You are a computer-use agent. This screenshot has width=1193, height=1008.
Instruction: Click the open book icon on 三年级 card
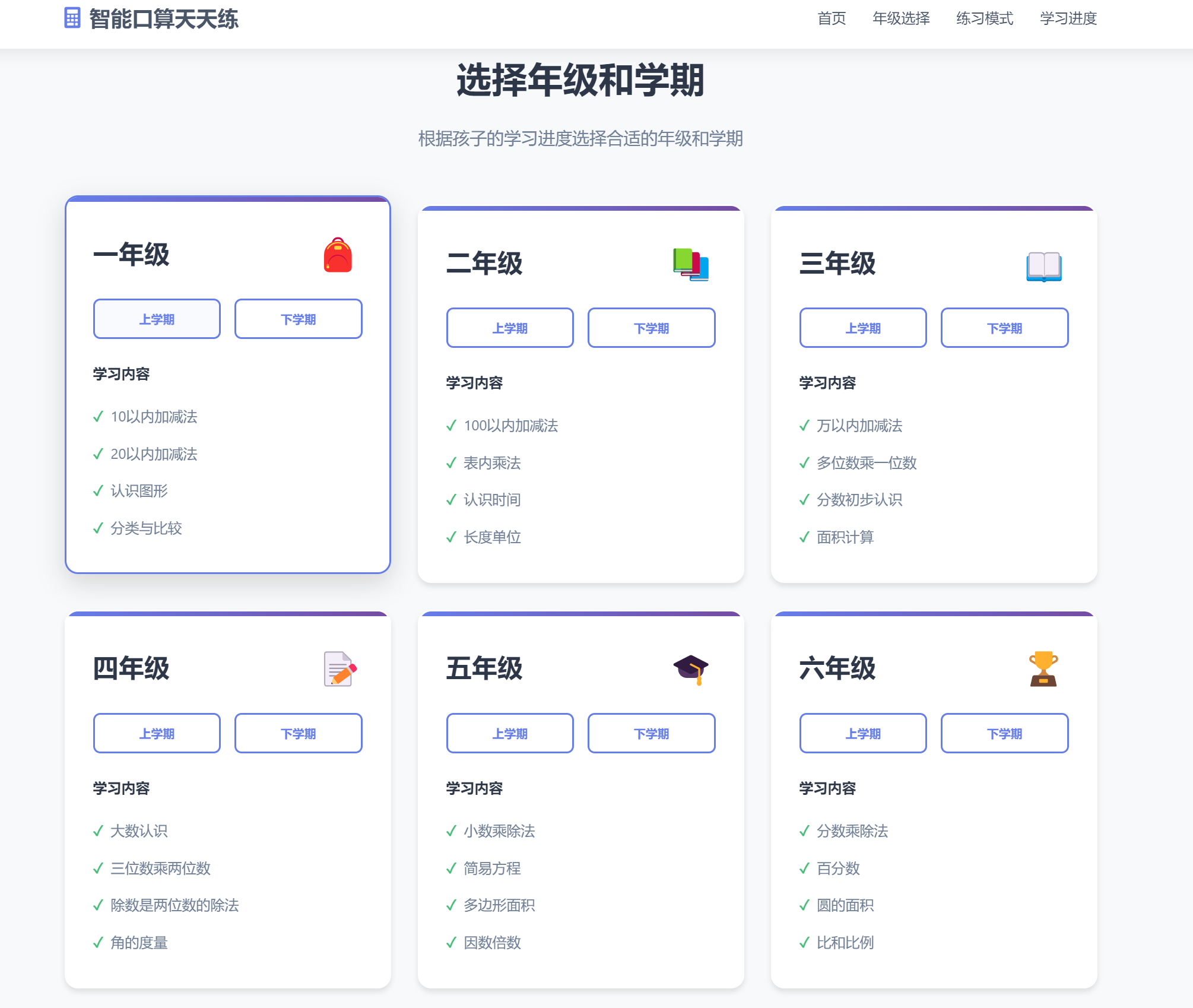[1045, 267]
